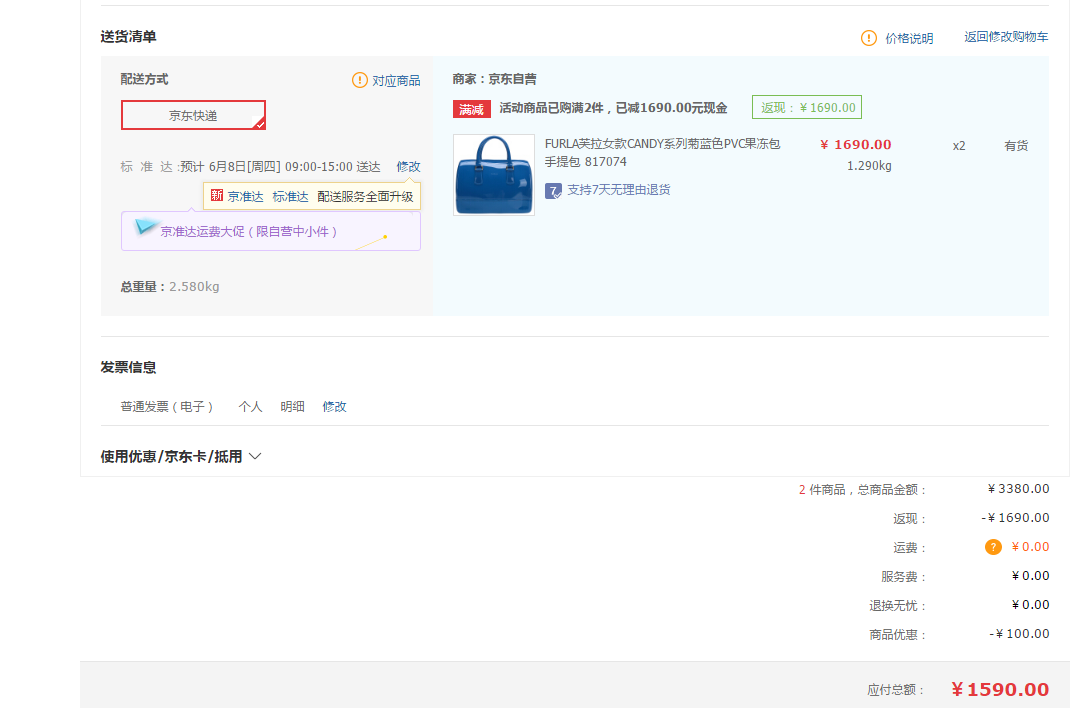1073x708 pixels.
Task: Click the 应付总额 ¥1590.00 amount
Action: (1000, 690)
